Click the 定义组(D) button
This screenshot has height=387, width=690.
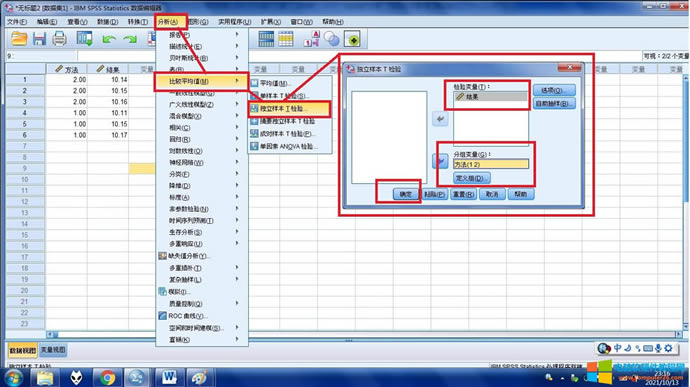coord(472,178)
